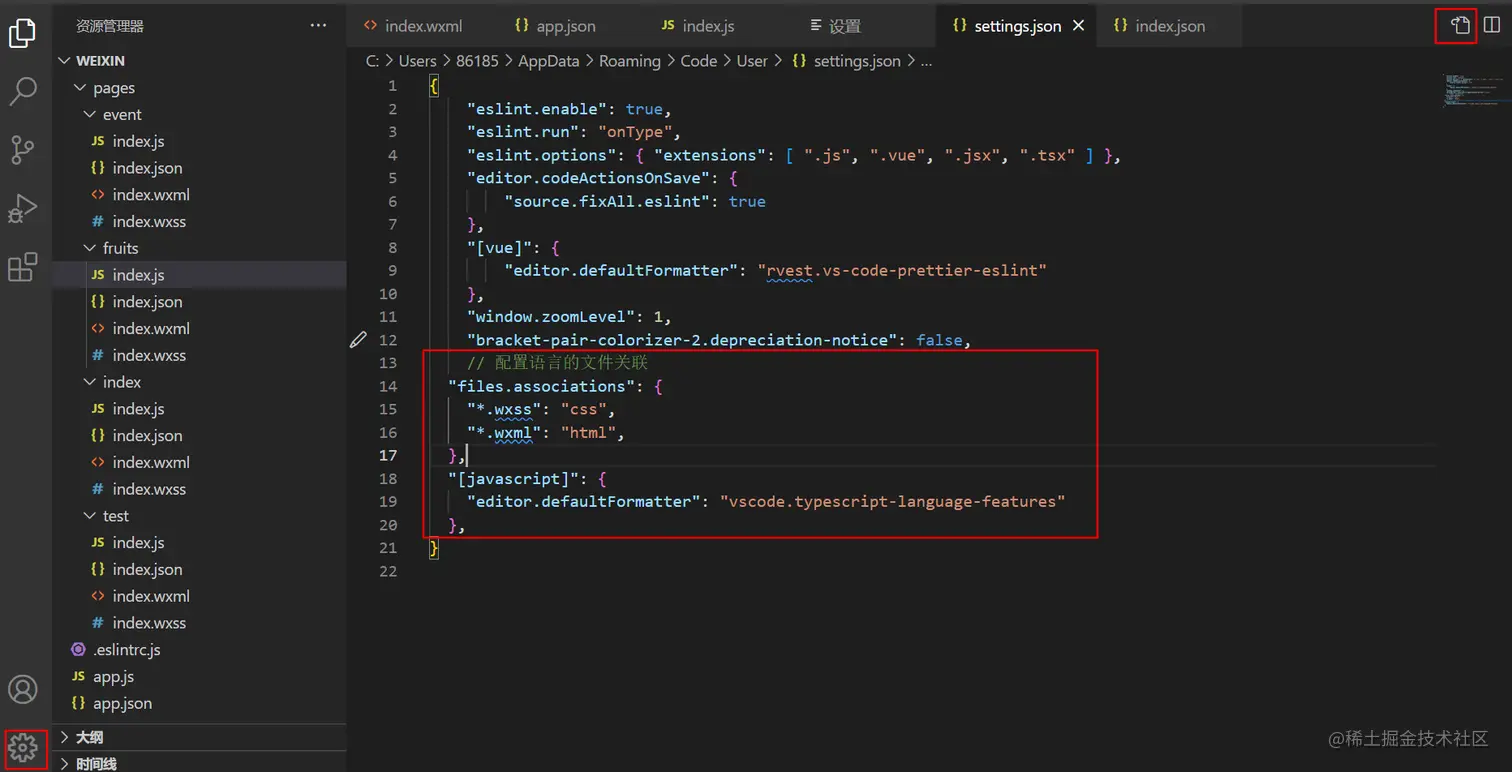Open the Source Control view
1512x772 pixels.
[x=22, y=149]
